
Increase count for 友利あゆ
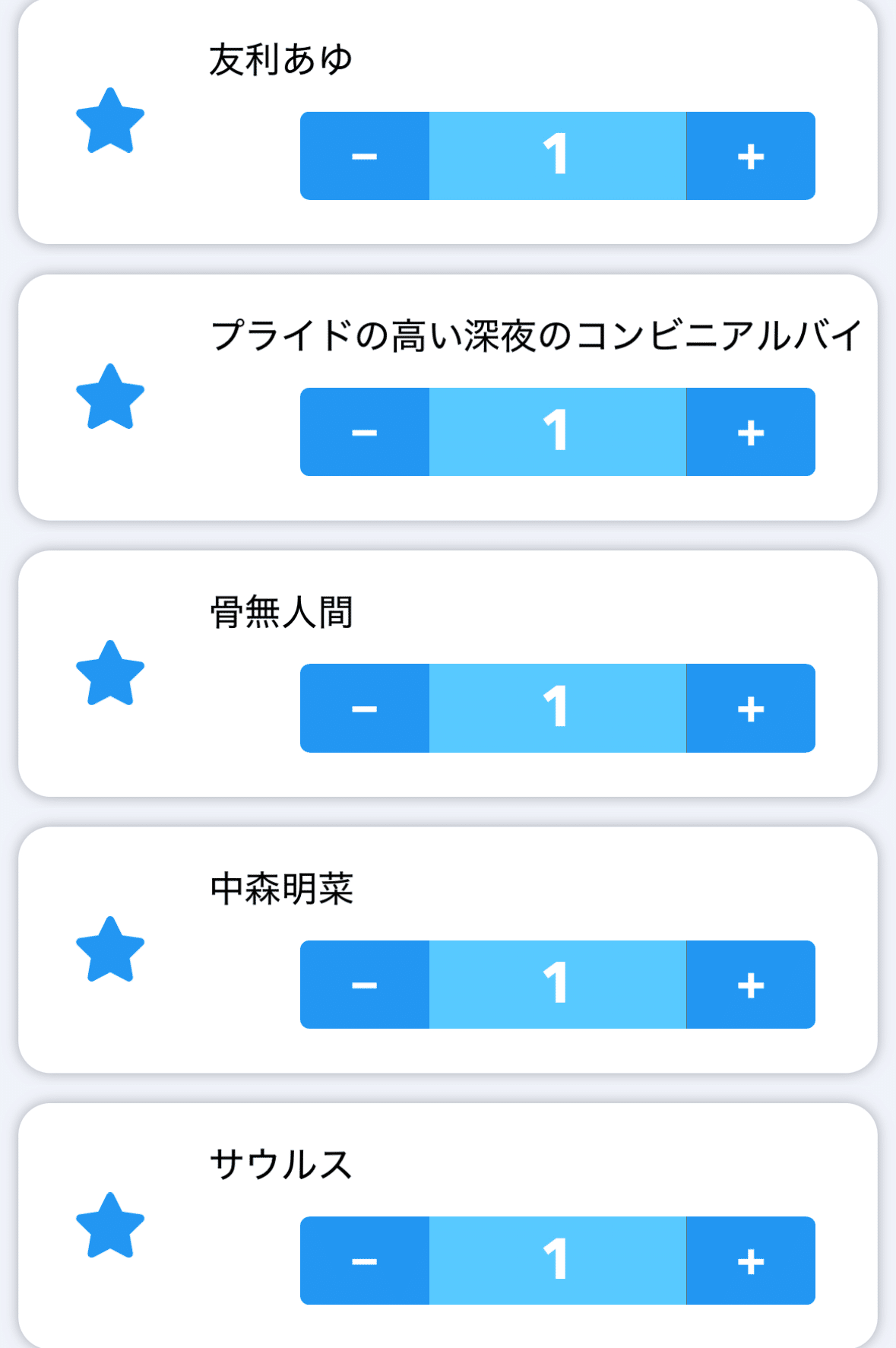[x=750, y=156]
